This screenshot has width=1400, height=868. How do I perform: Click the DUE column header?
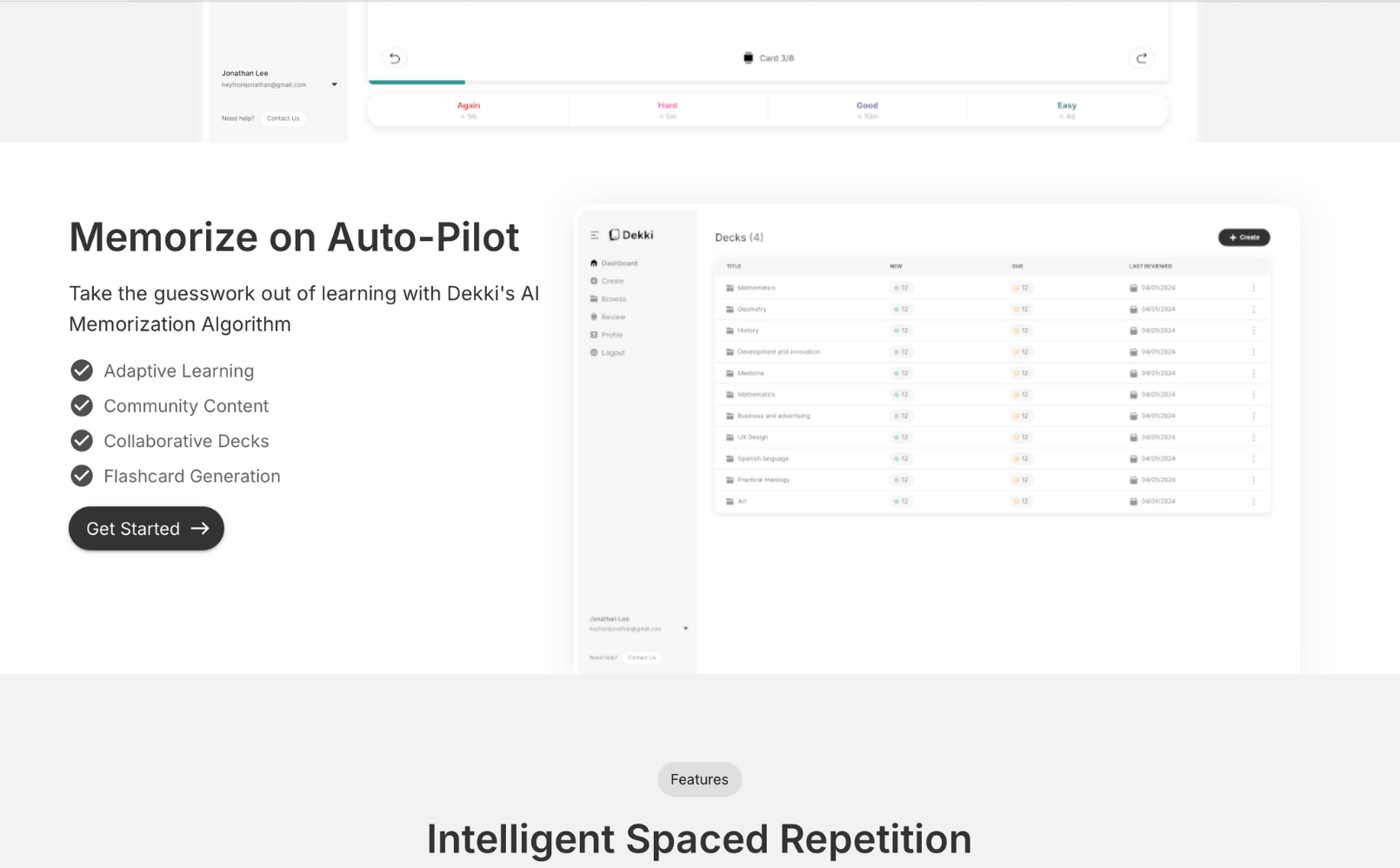(1017, 266)
